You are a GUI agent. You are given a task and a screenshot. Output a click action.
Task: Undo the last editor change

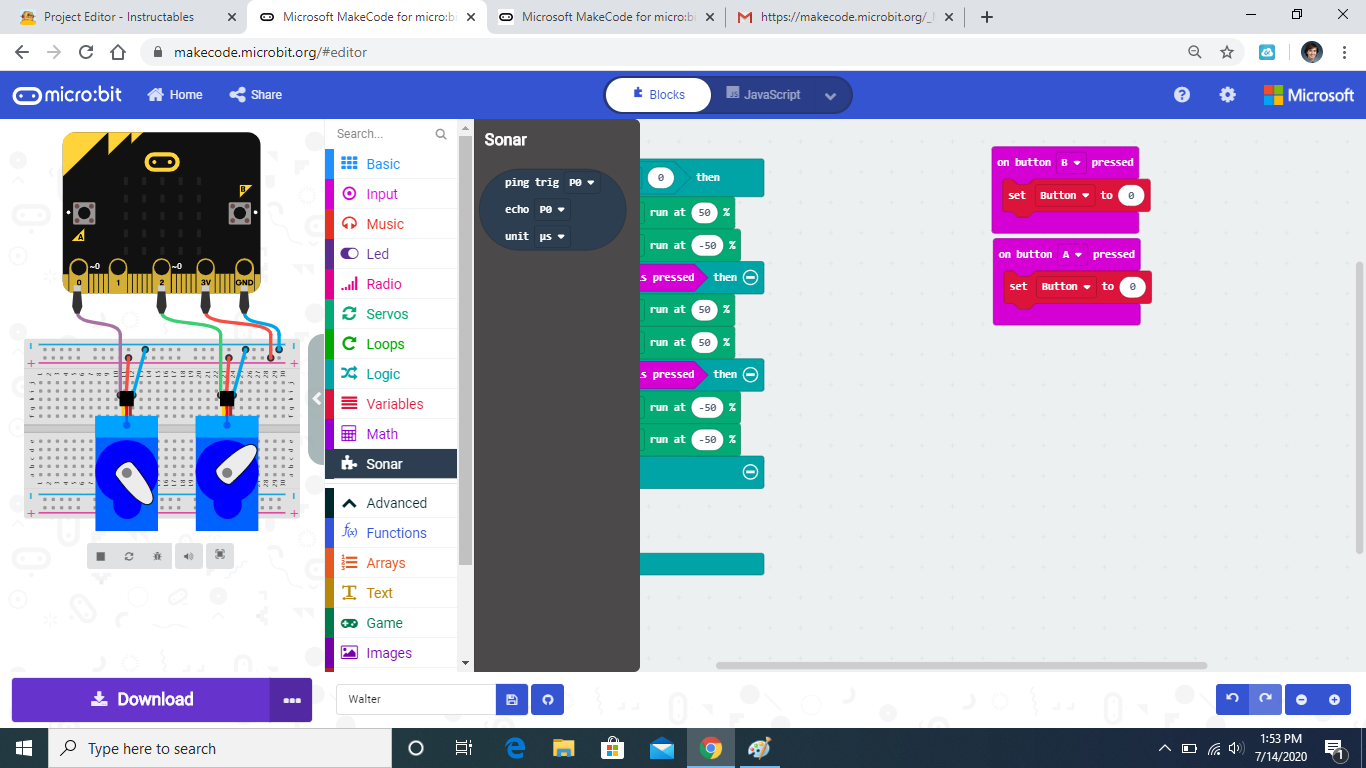tap(1232, 699)
